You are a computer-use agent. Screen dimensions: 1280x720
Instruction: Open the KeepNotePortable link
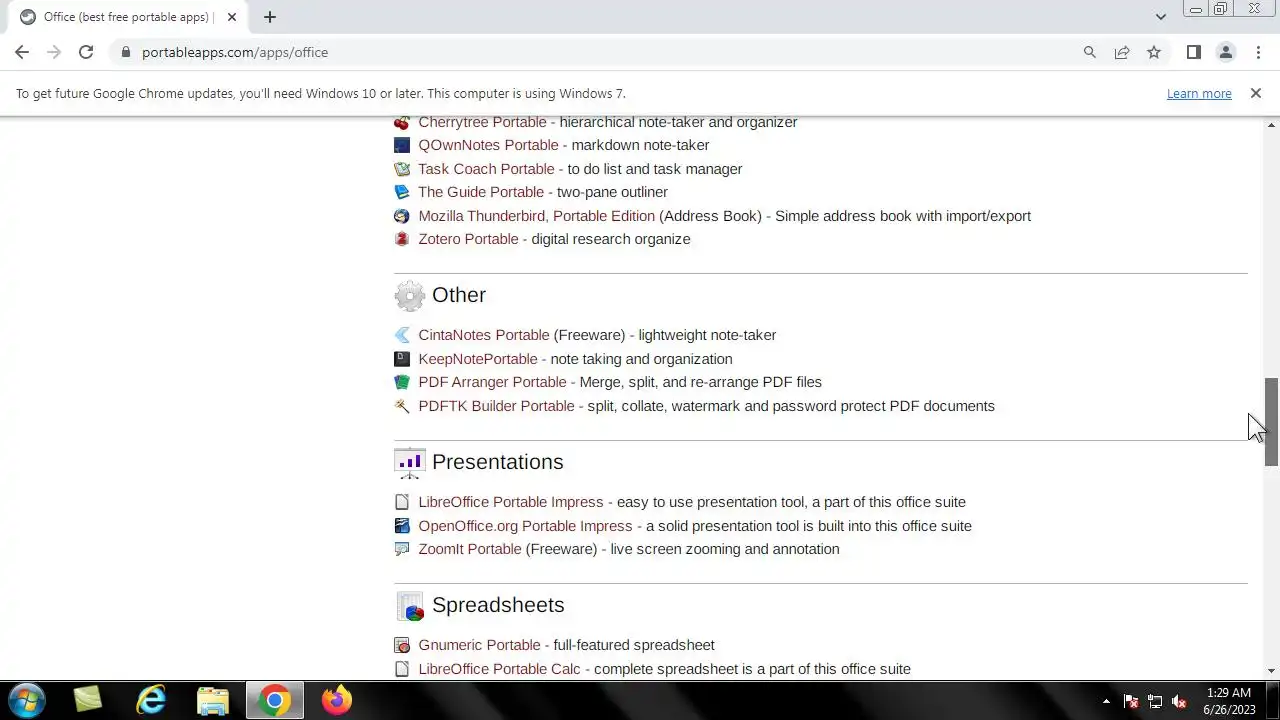[x=478, y=359]
